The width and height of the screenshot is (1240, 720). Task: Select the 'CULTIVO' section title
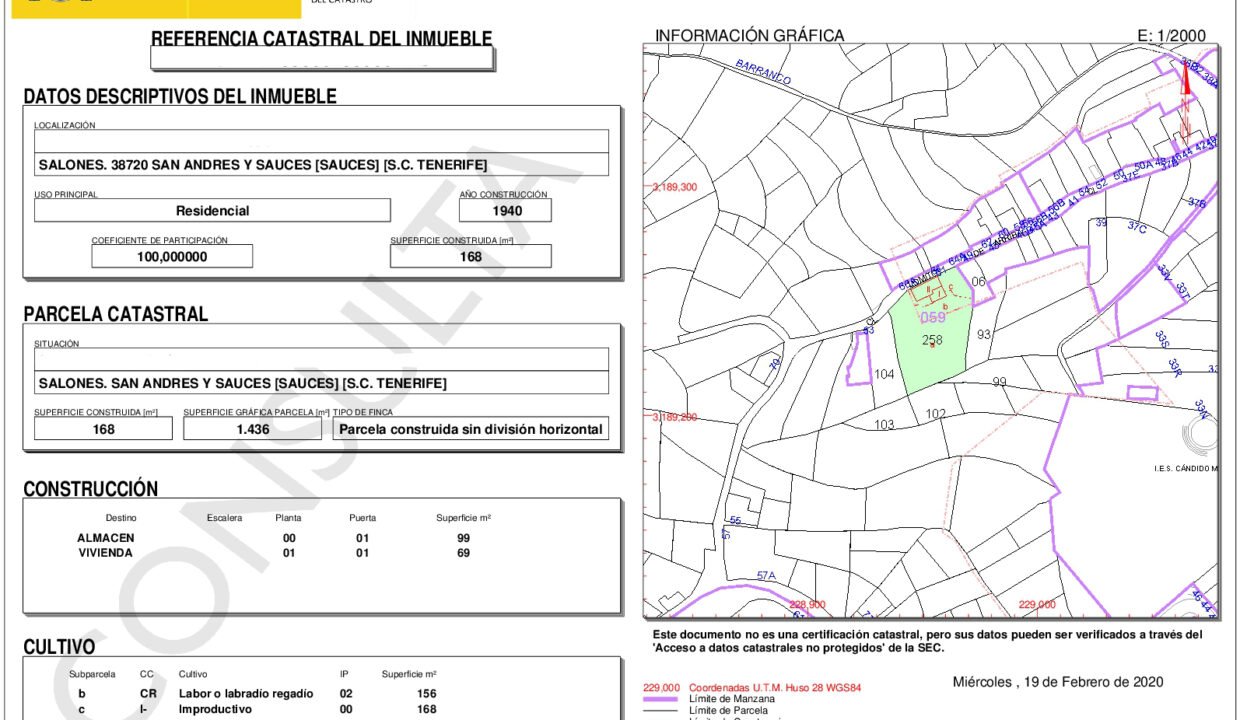coord(60,648)
